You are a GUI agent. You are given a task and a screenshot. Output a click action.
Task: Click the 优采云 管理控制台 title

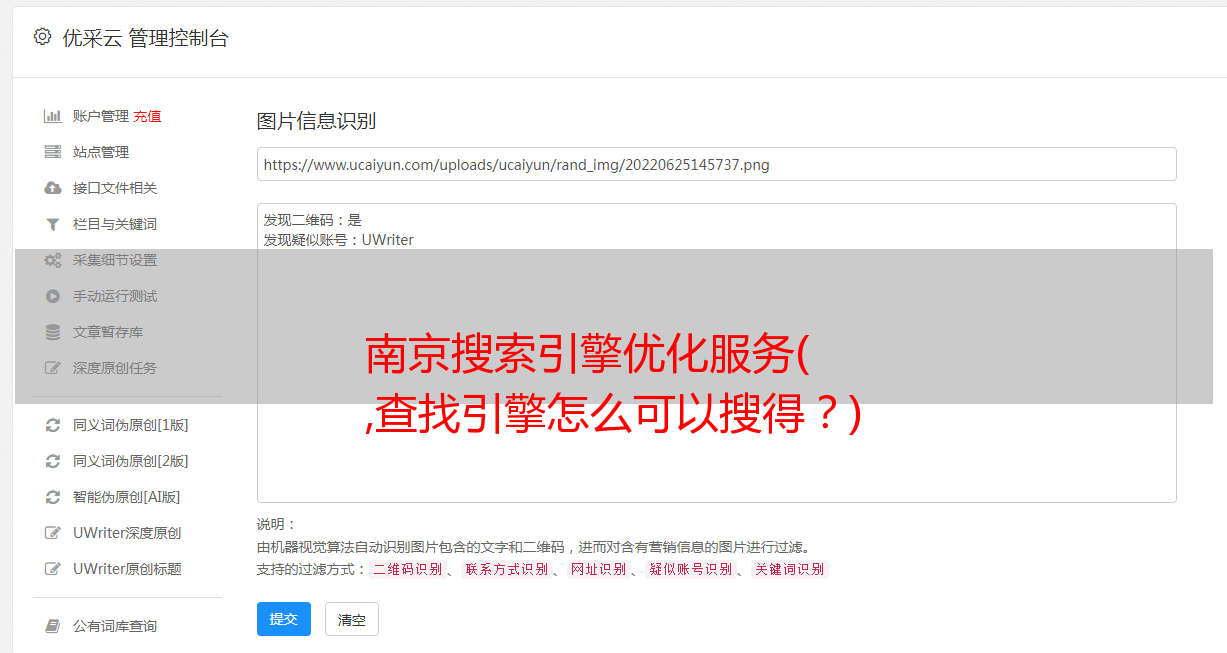pyautogui.click(x=146, y=38)
